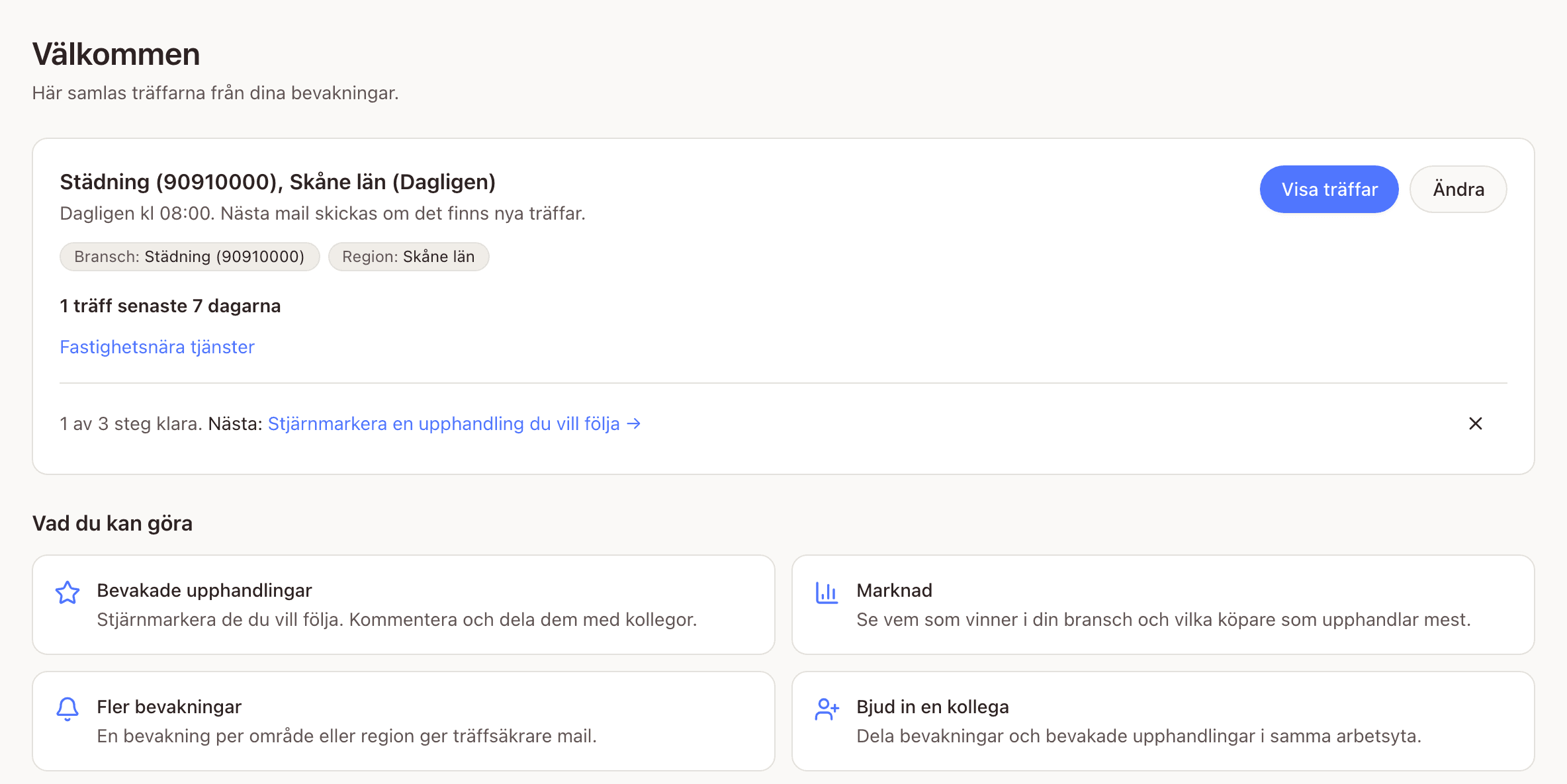Click the Visa träffar button
The height and width of the screenshot is (784, 1567).
[x=1329, y=189]
